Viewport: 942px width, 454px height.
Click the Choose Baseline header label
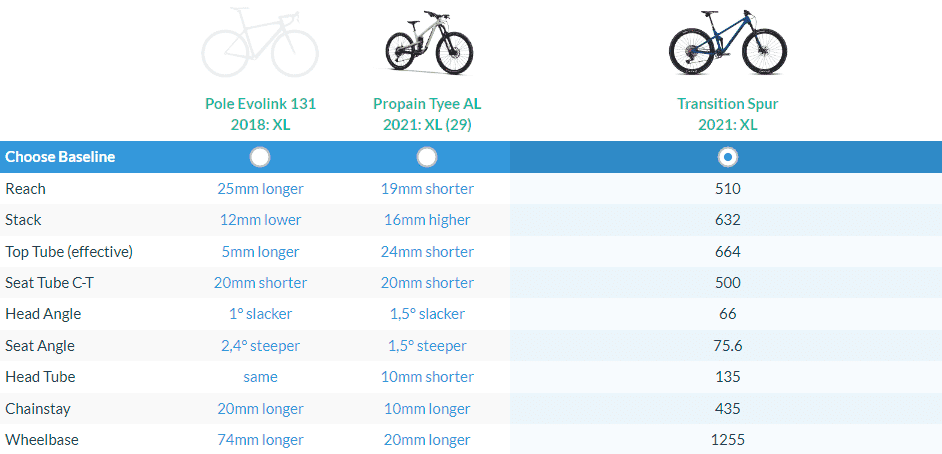point(60,157)
